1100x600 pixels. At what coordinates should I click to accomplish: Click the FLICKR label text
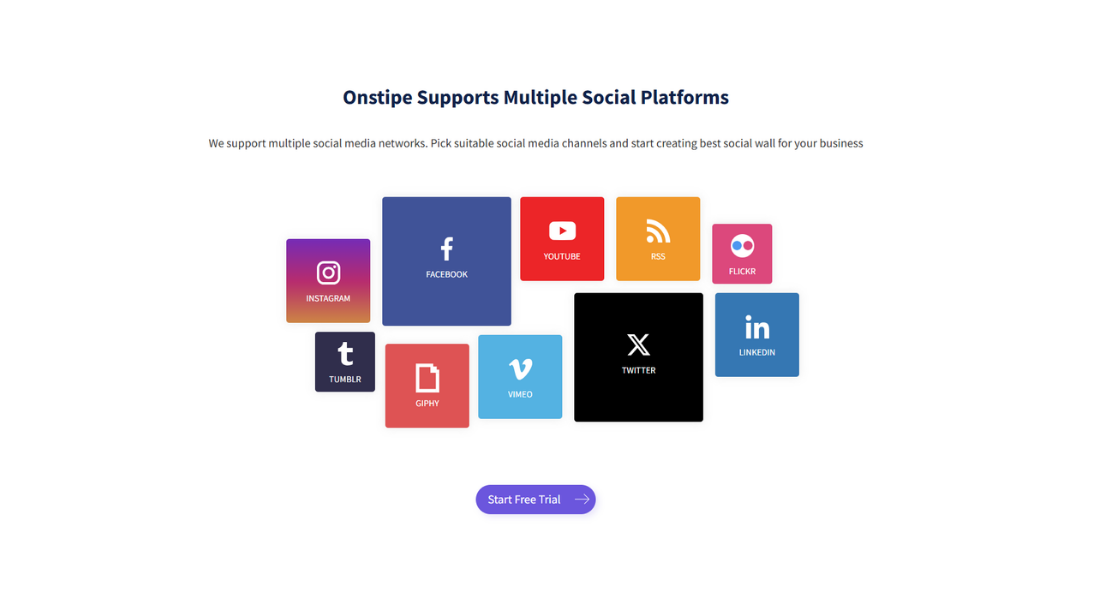[741, 269]
